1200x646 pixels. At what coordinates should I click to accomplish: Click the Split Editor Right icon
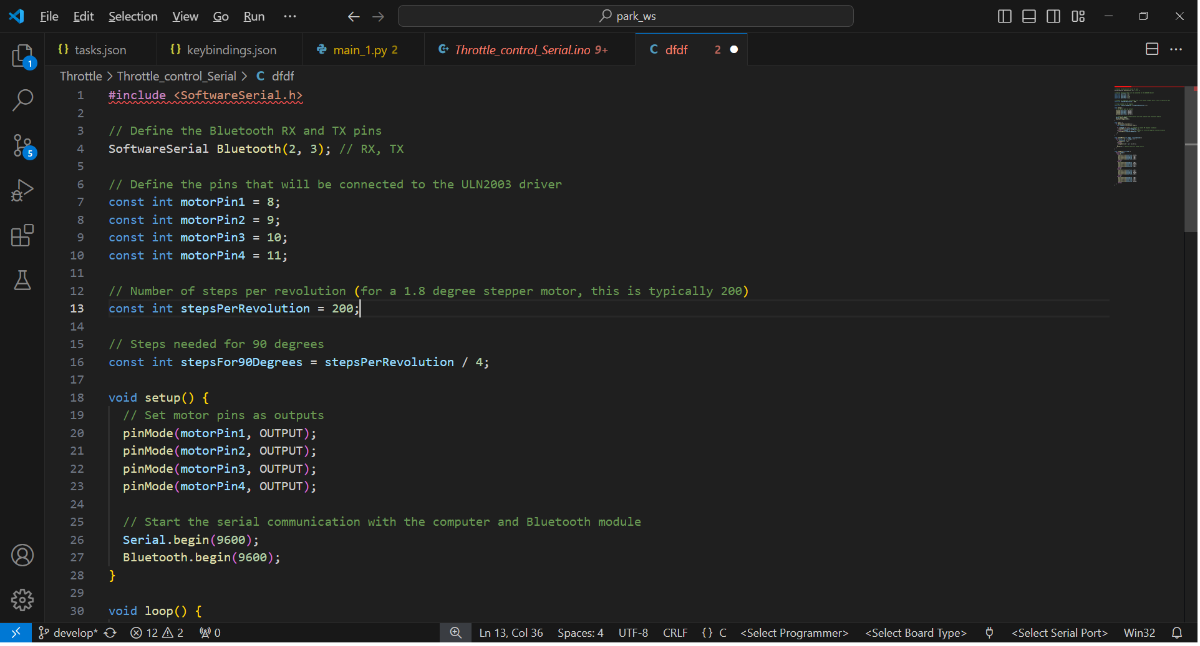1152,49
